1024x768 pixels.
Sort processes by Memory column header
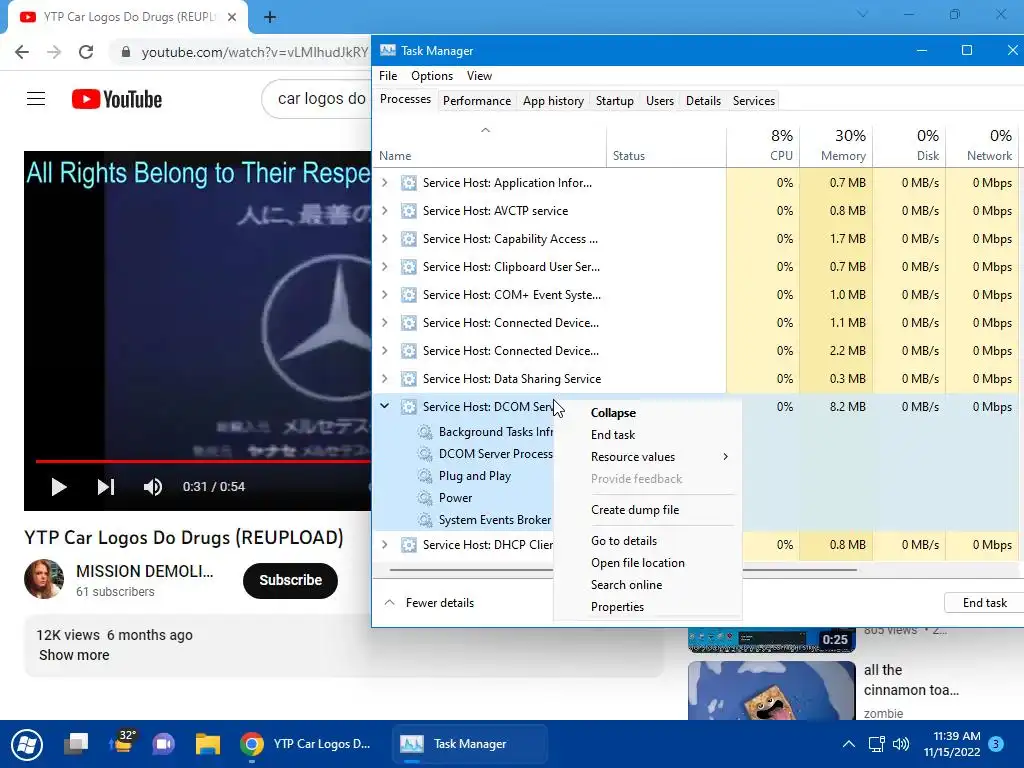[836, 145]
